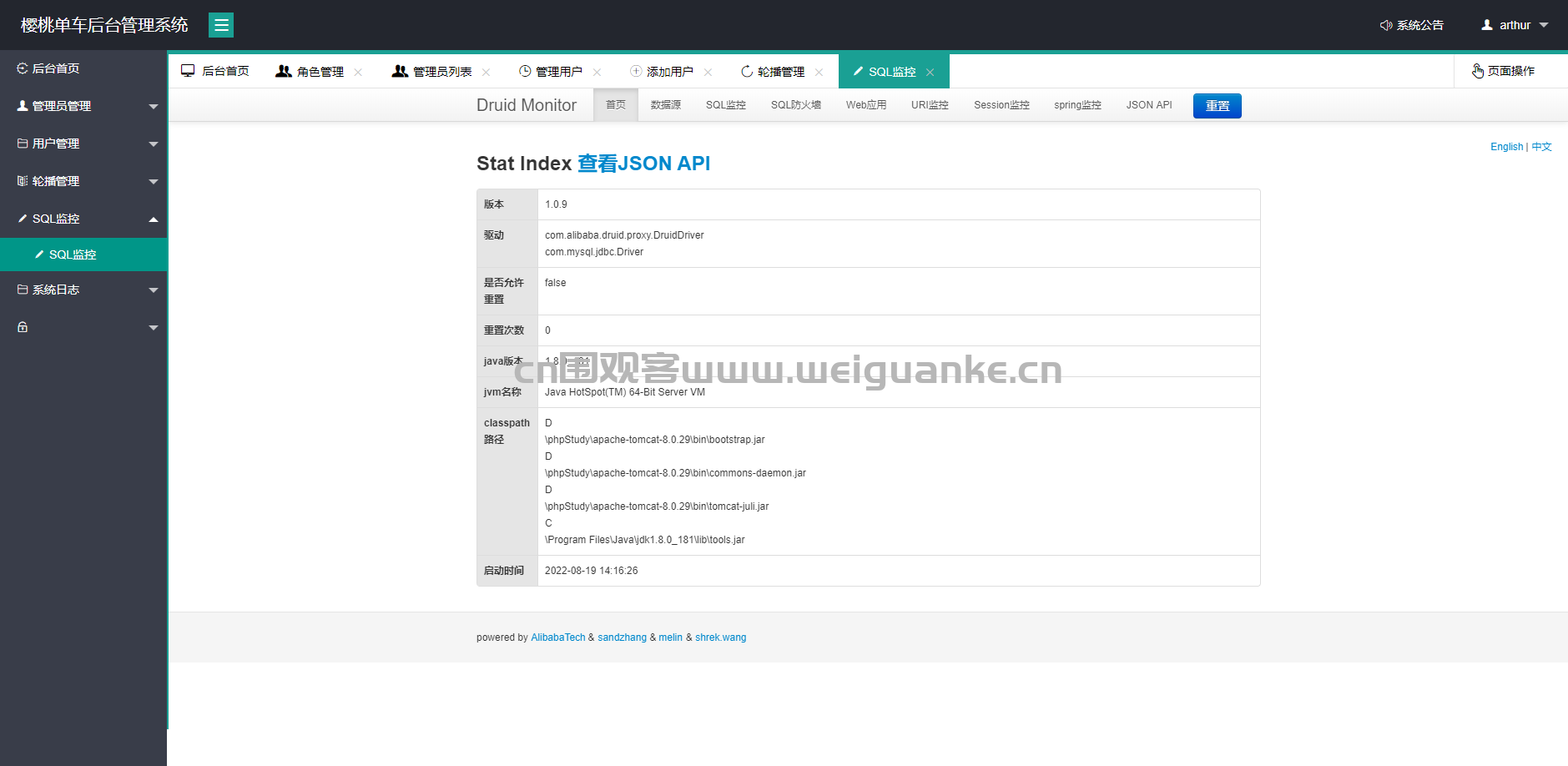Open the AlibabaTech footer link
This screenshot has width=1568, height=766.
coord(558,637)
